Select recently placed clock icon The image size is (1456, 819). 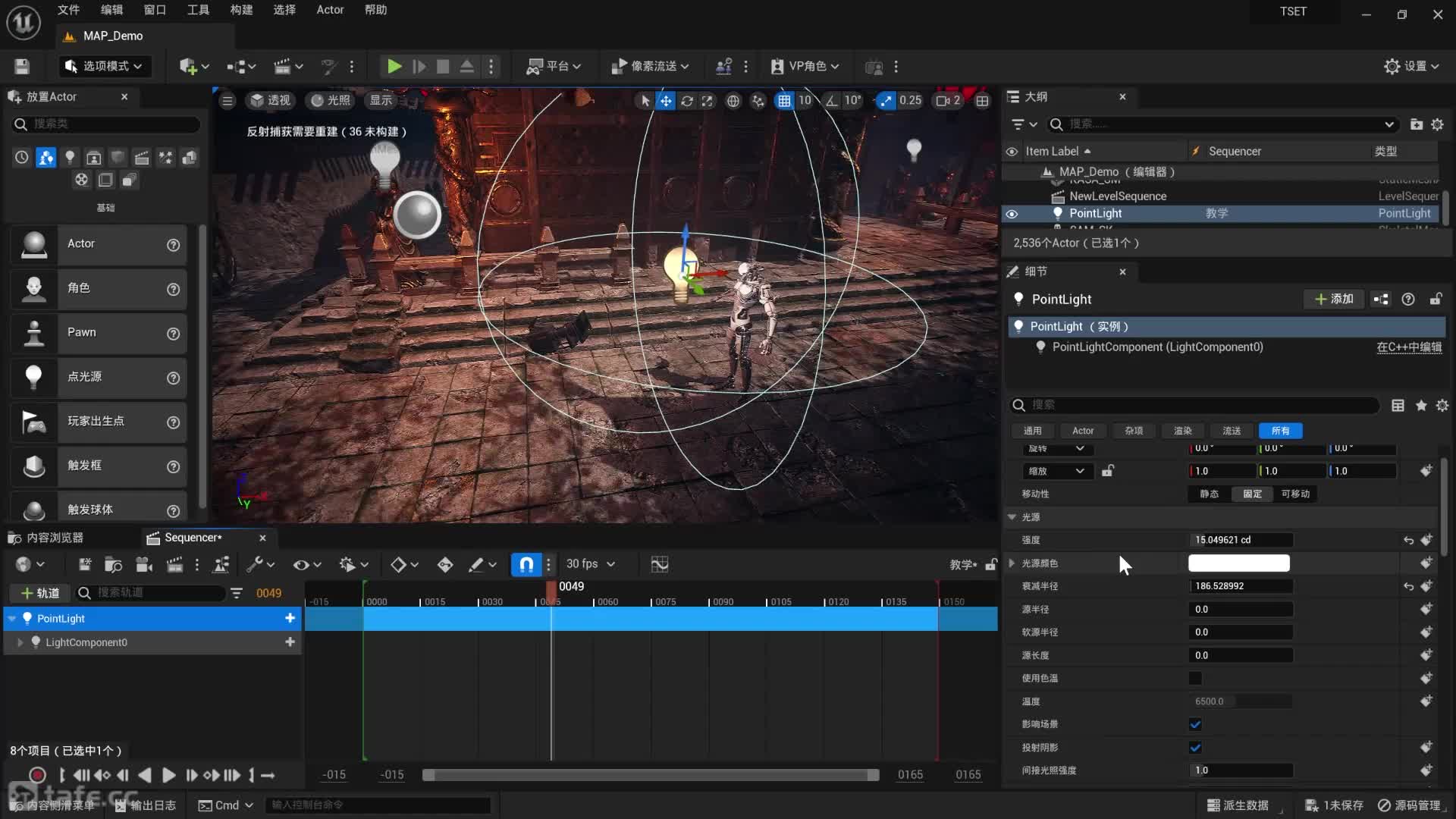point(22,157)
